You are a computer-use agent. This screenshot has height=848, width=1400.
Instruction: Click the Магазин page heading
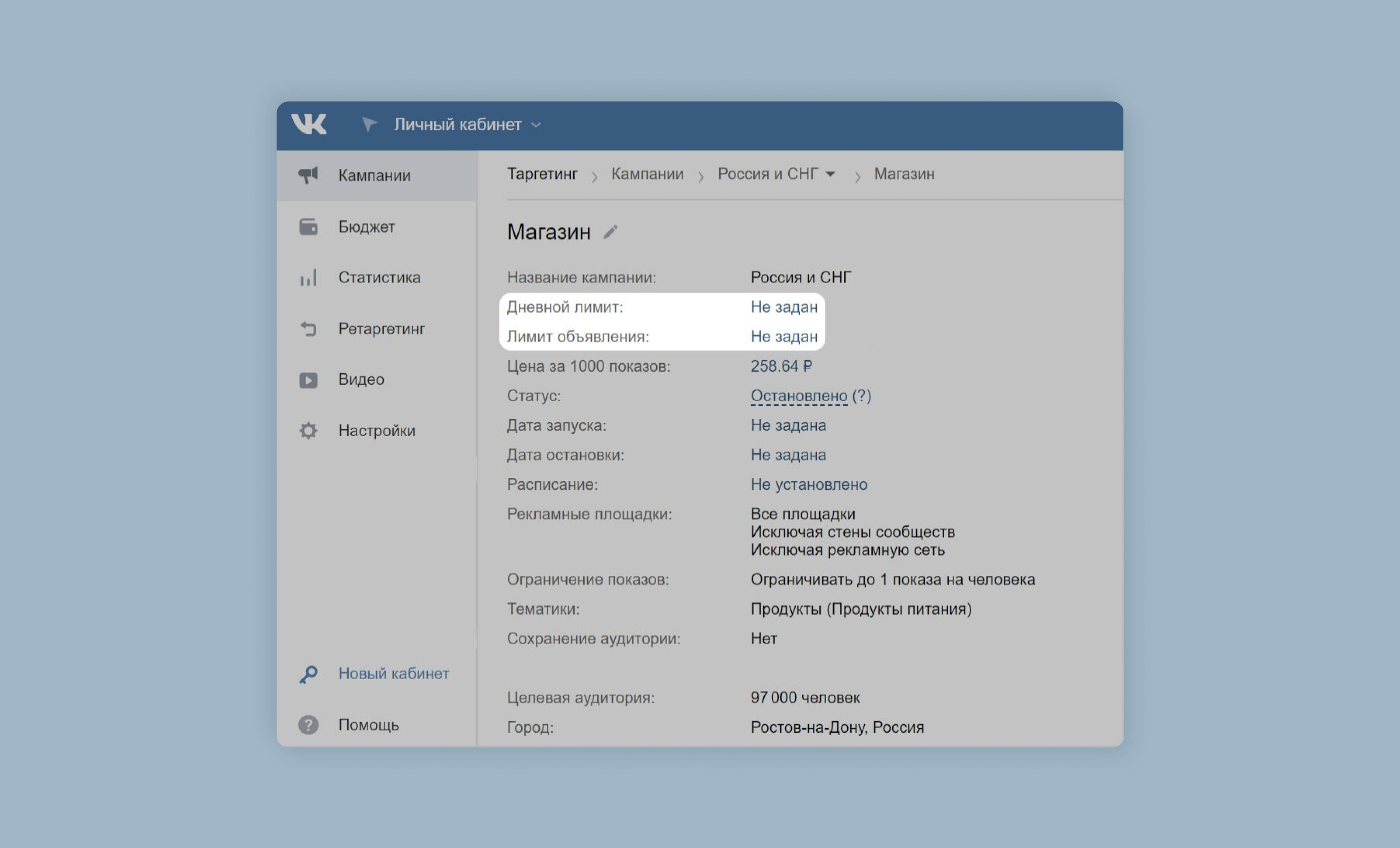[549, 232]
